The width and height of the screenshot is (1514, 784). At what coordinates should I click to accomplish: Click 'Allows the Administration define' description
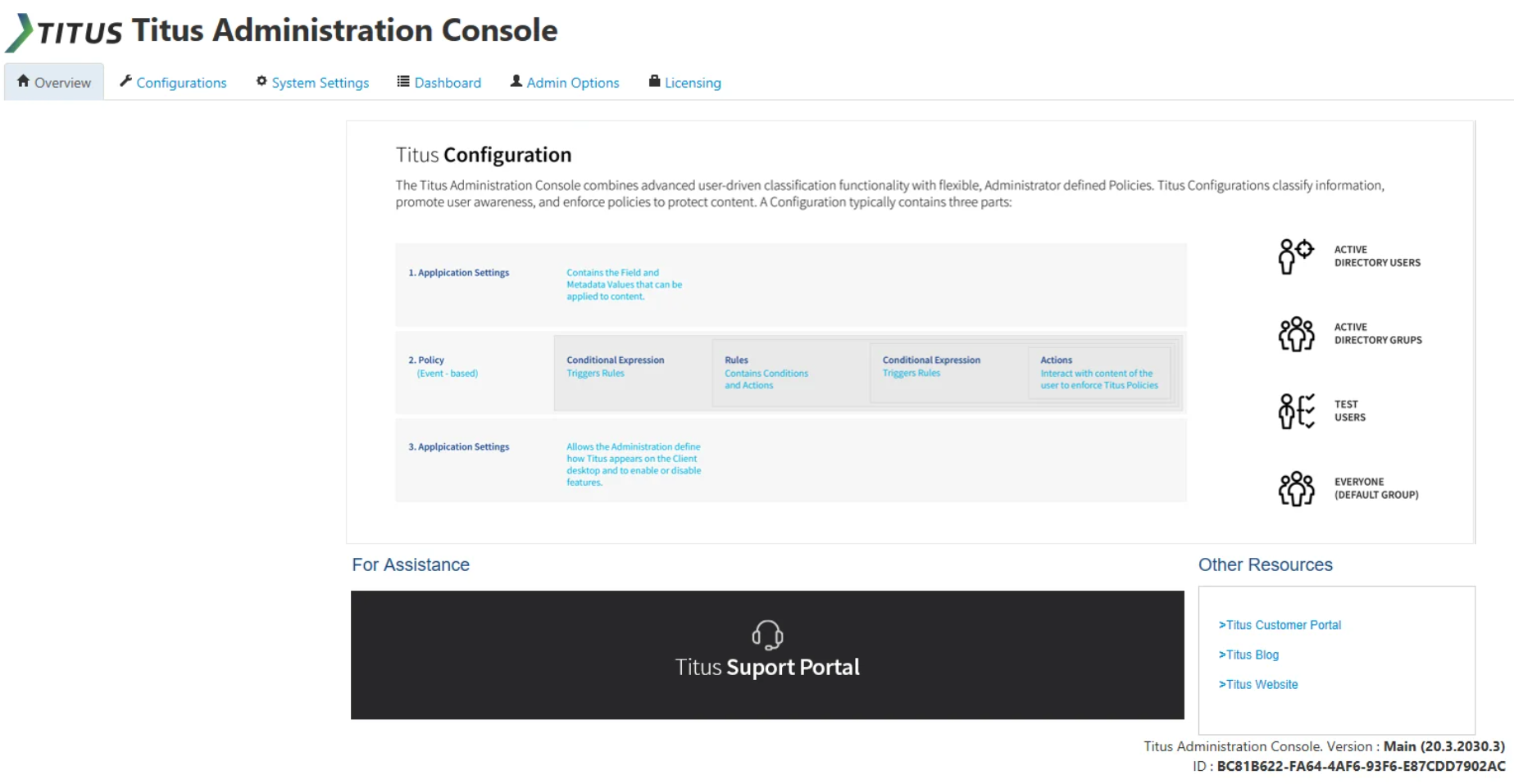point(634,465)
